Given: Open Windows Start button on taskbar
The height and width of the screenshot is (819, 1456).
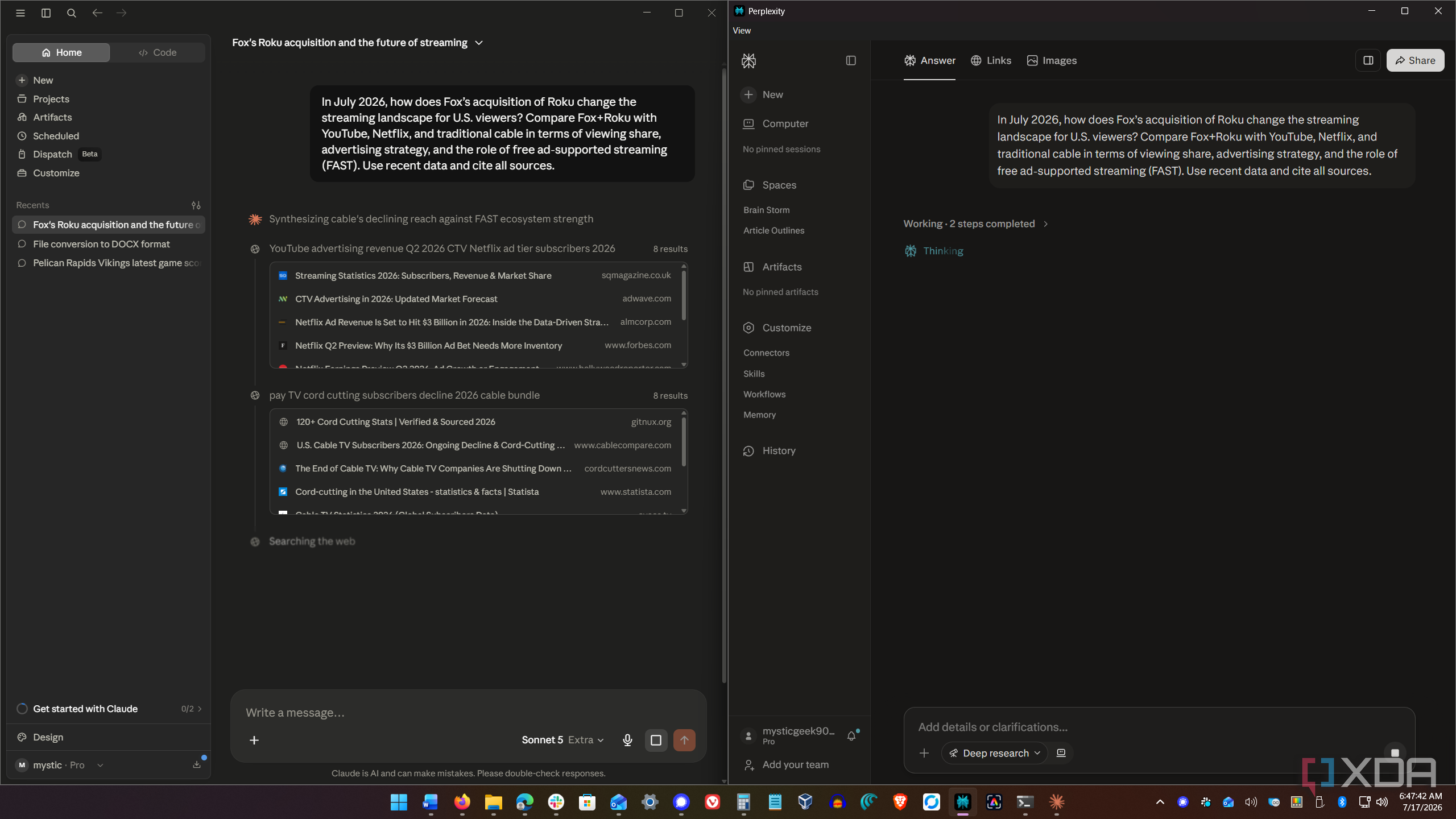Looking at the screenshot, I should click(399, 803).
